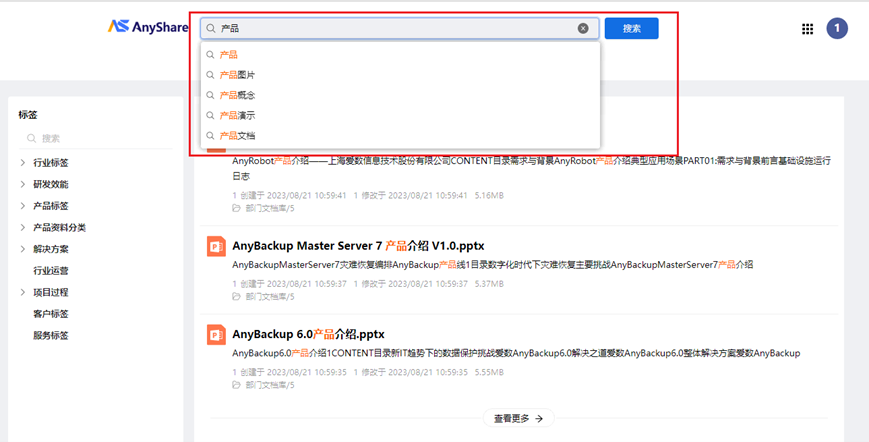Select the 产品概念 suggestion
869x442 pixels.
pyautogui.click(x=400, y=95)
